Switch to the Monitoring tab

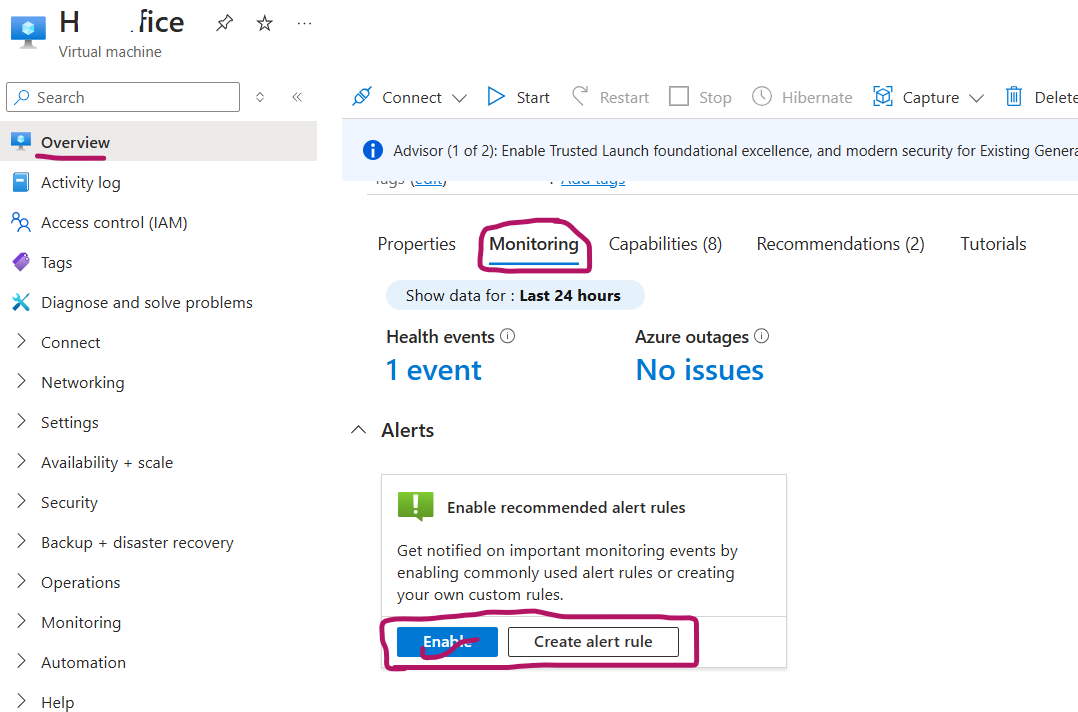[534, 243]
